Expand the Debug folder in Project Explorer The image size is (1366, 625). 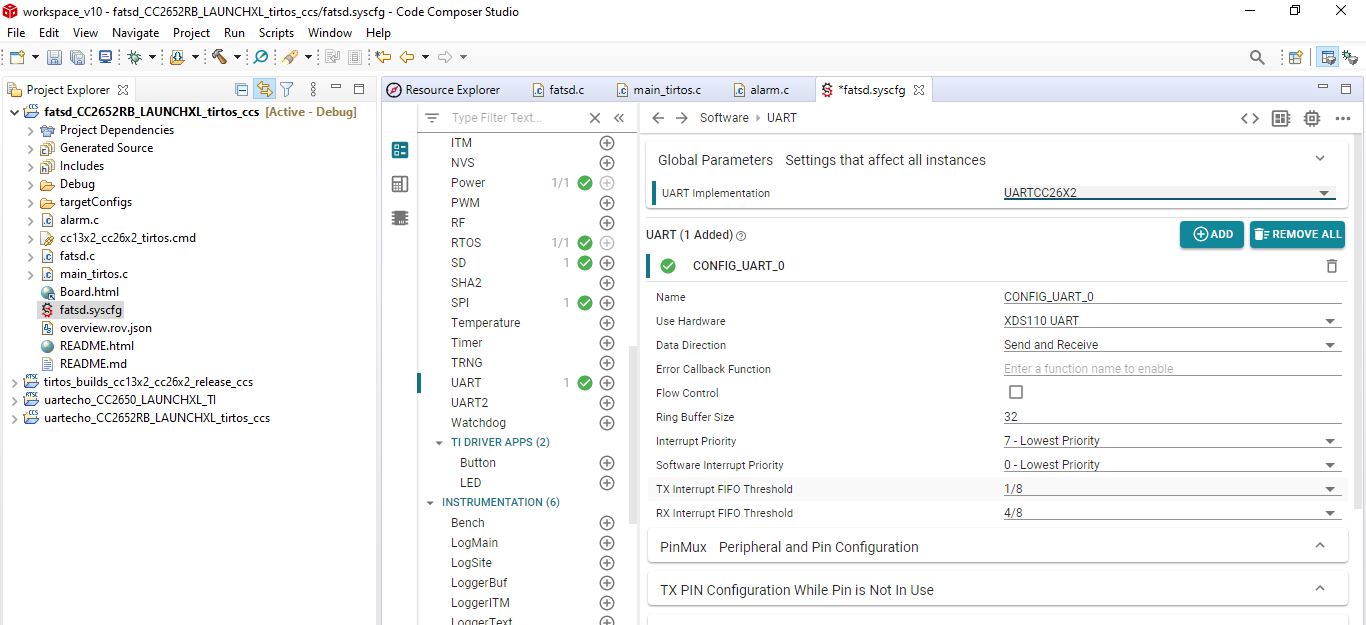pyautogui.click(x=30, y=184)
